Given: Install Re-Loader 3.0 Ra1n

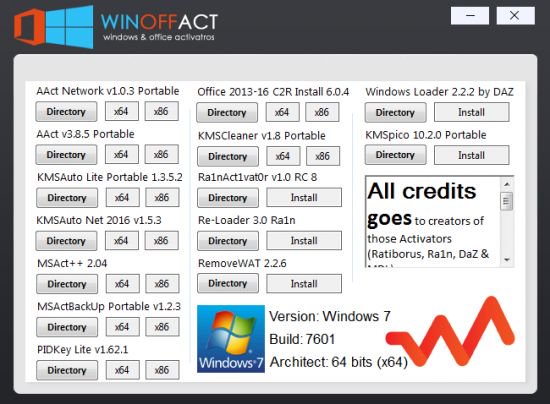Looking at the screenshot, I should coord(304,241).
